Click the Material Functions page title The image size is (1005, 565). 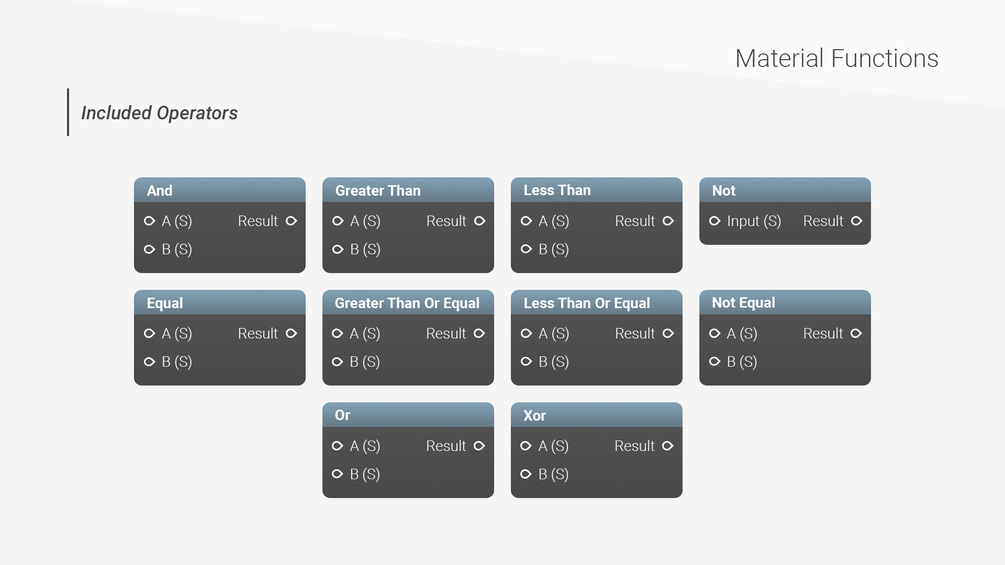click(836, 59)
